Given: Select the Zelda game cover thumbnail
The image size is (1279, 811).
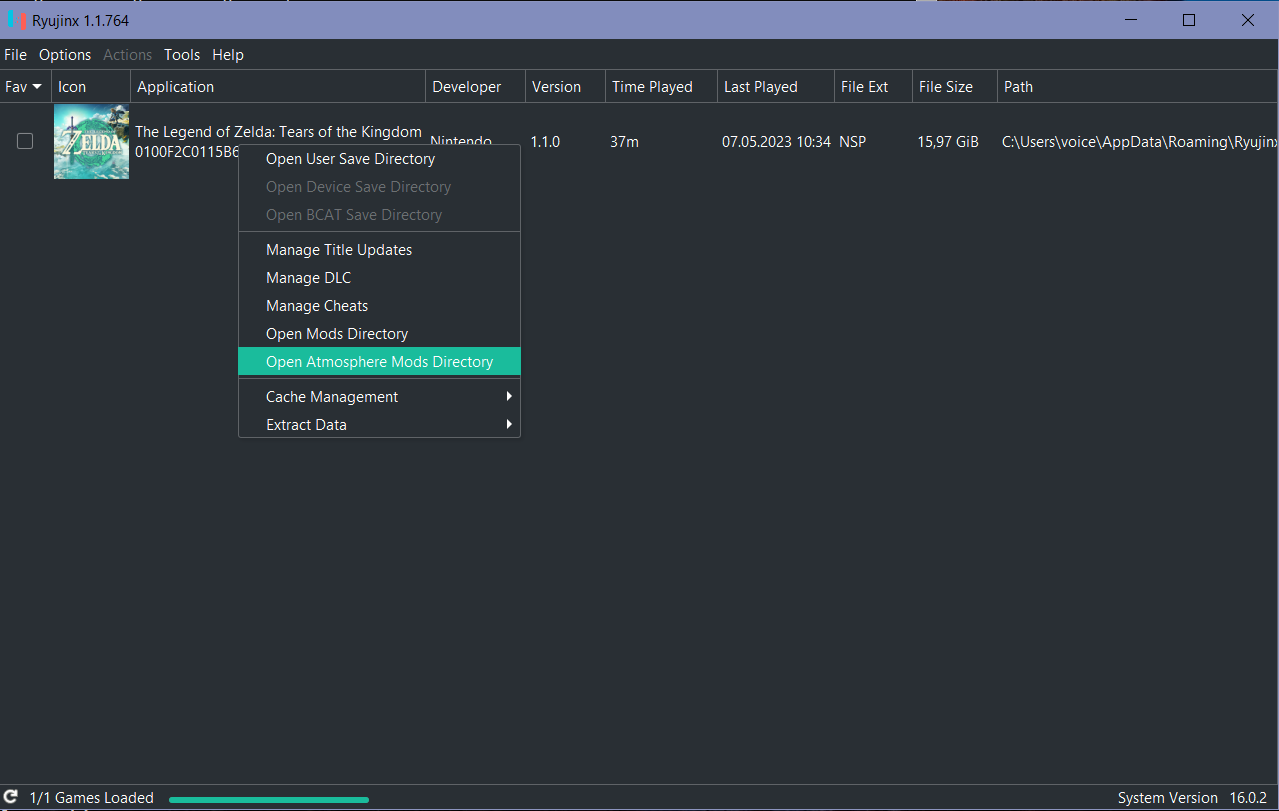Looking at the screenshot, I should [91, 142].
